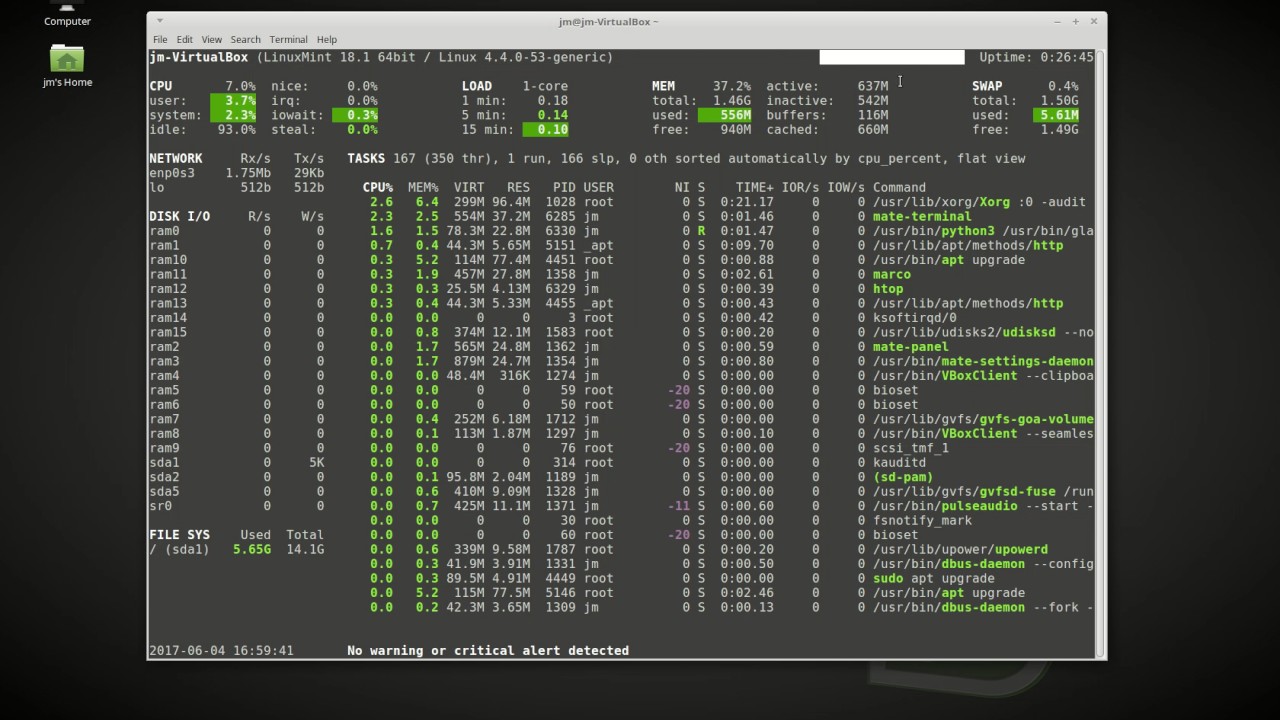The width and height of the screenshot is (1280, 720).
Task: Click the No warning or critical alert message
Action: pyautogui.click(x=488, y=650)
